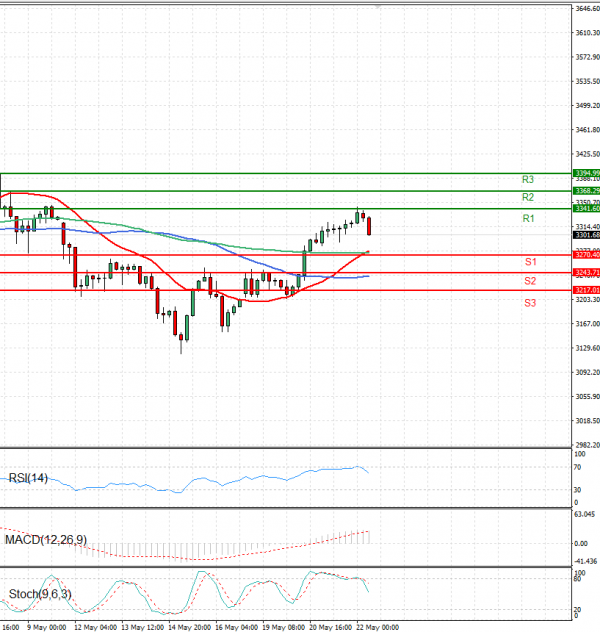Select the MACD(12,26,9) indicator label

point(46,540)
